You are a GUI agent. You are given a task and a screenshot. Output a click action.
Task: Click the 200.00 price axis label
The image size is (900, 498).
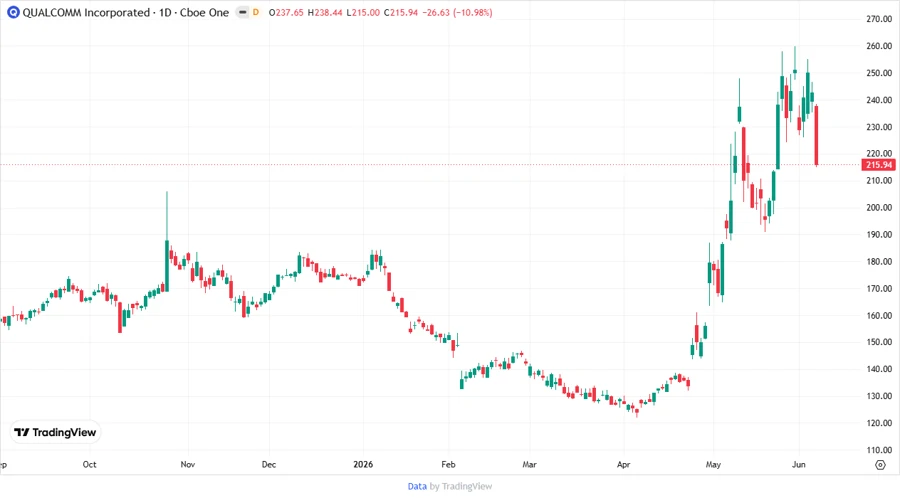(879, 208)
